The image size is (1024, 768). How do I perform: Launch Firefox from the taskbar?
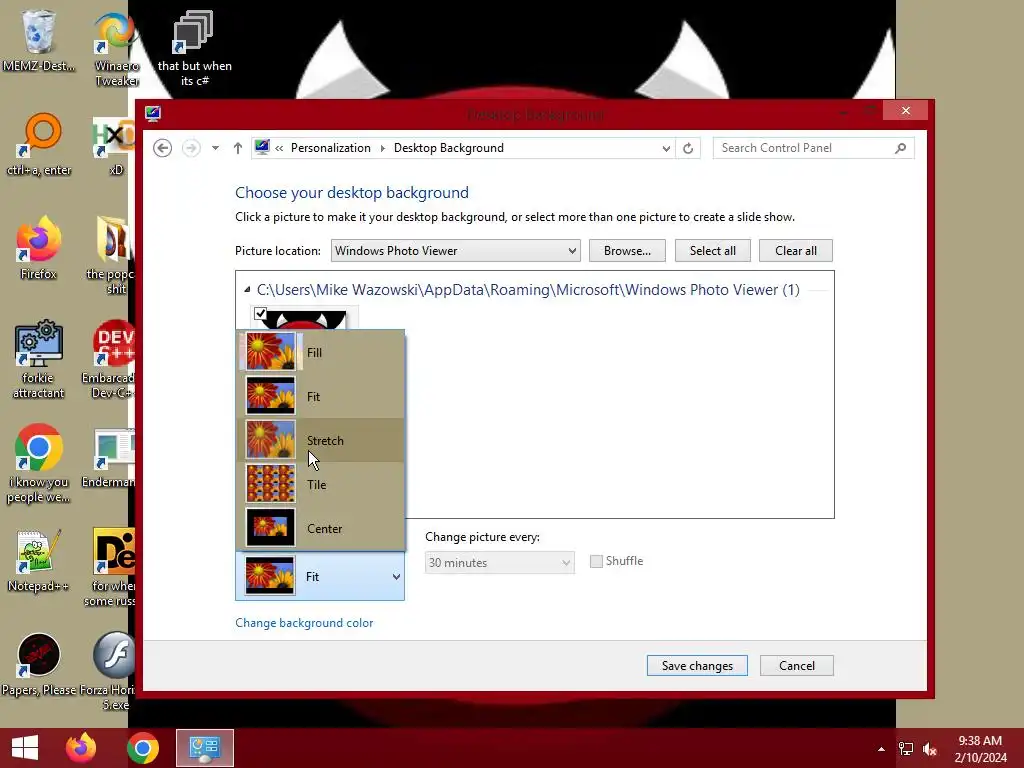pos(82,748)
